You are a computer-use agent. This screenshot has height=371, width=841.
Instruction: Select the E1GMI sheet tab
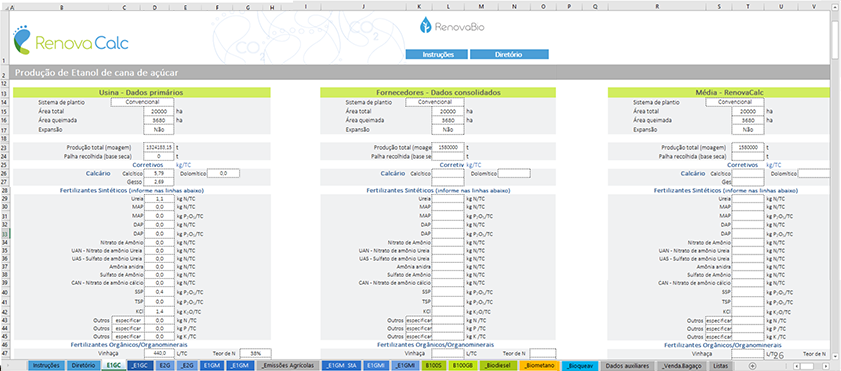pyautogui.click(x=375, y=366)
